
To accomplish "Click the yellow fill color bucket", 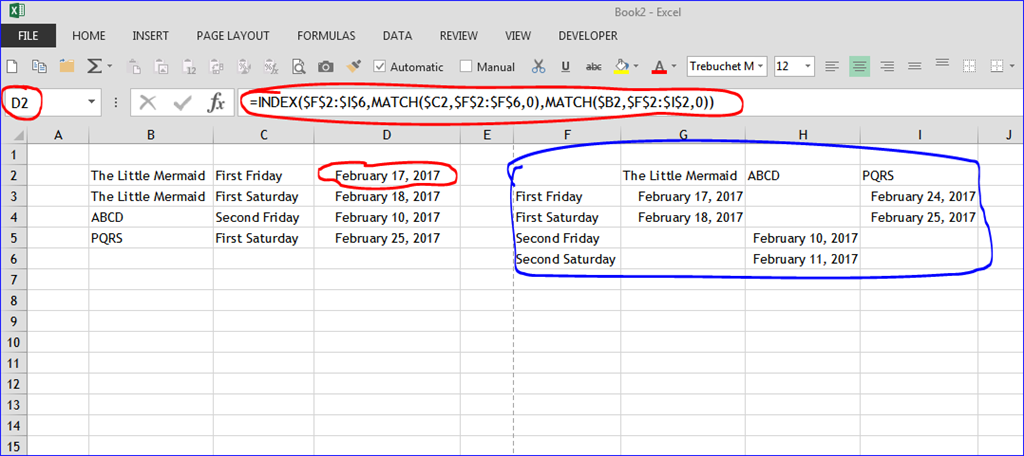I will pyautogui.click(x=621, y=66).
